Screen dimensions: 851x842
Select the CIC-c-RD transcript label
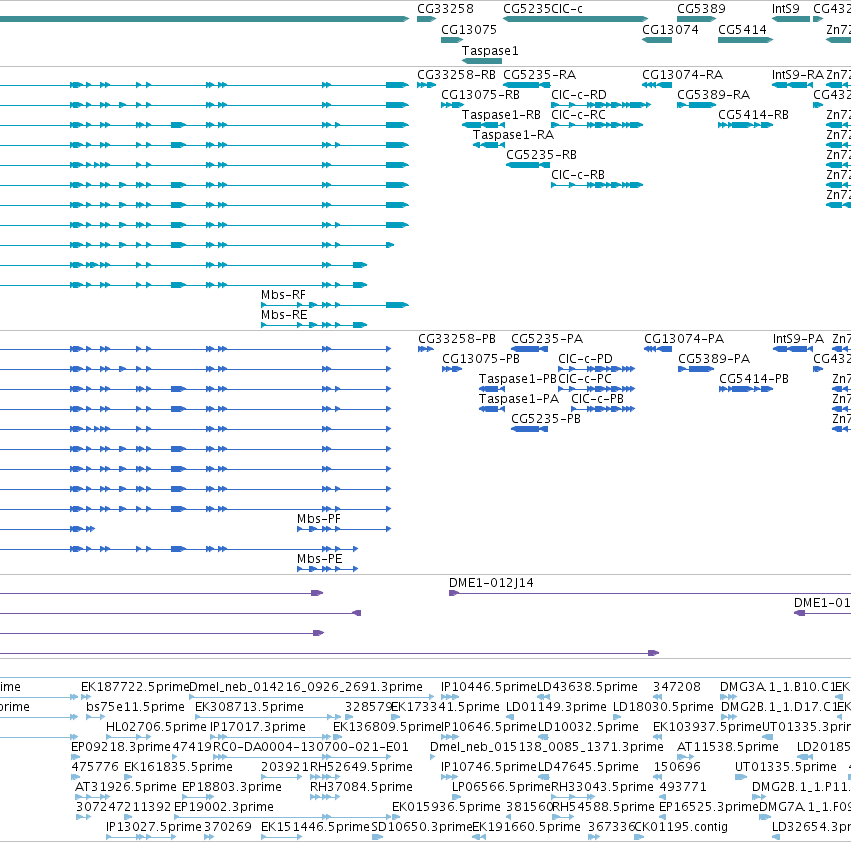tap(579, 94)
